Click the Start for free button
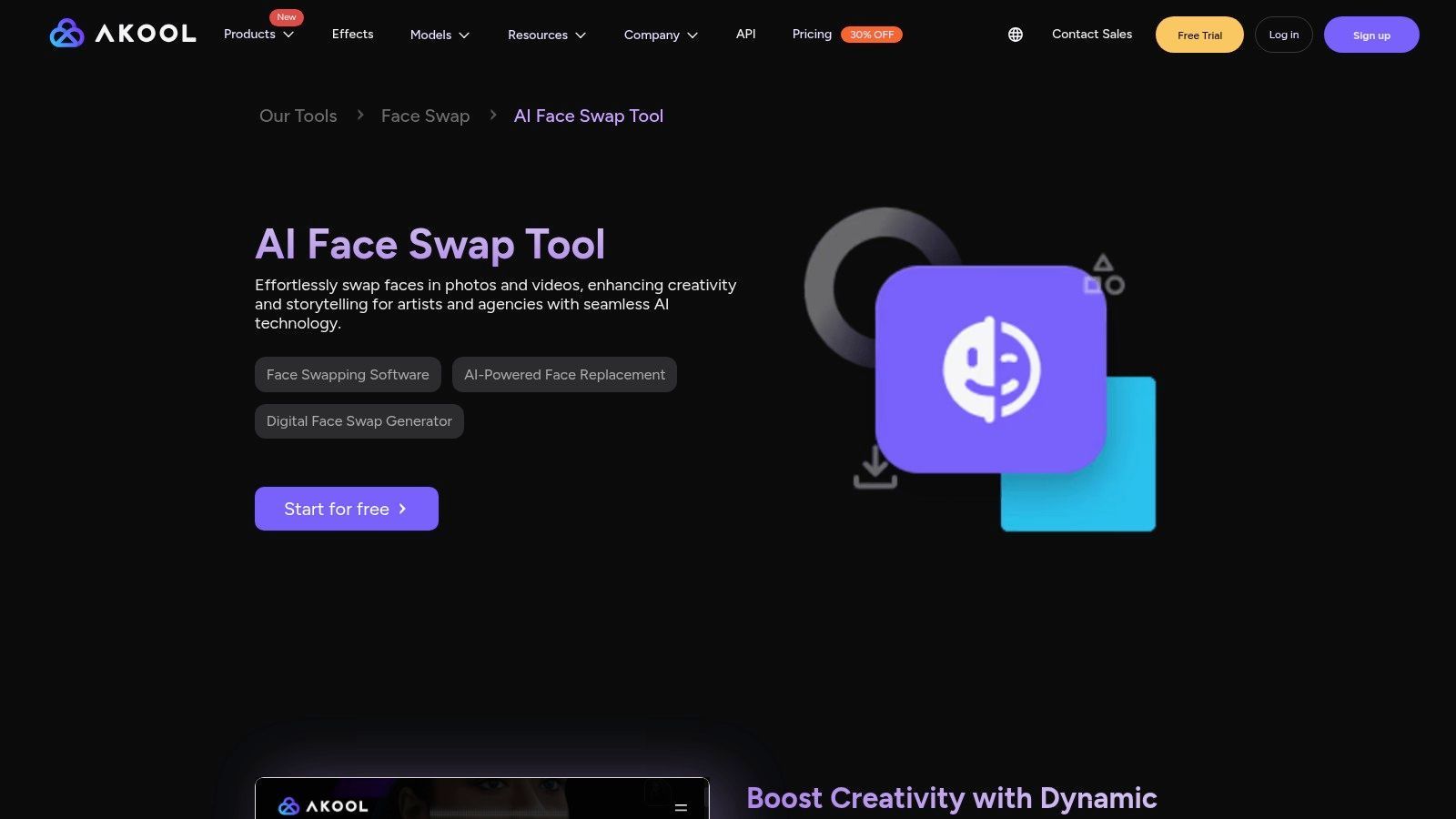1456x819 pixels. [x=346, y=509]
